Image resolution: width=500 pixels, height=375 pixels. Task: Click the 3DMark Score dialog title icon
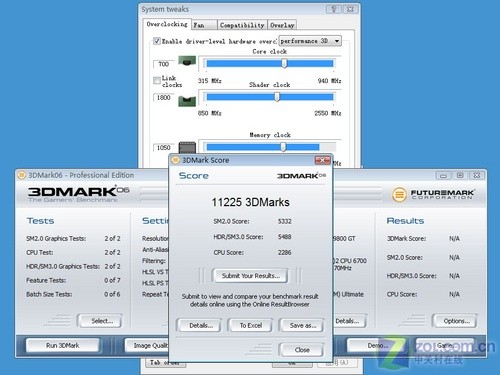(x=175, y=160)
